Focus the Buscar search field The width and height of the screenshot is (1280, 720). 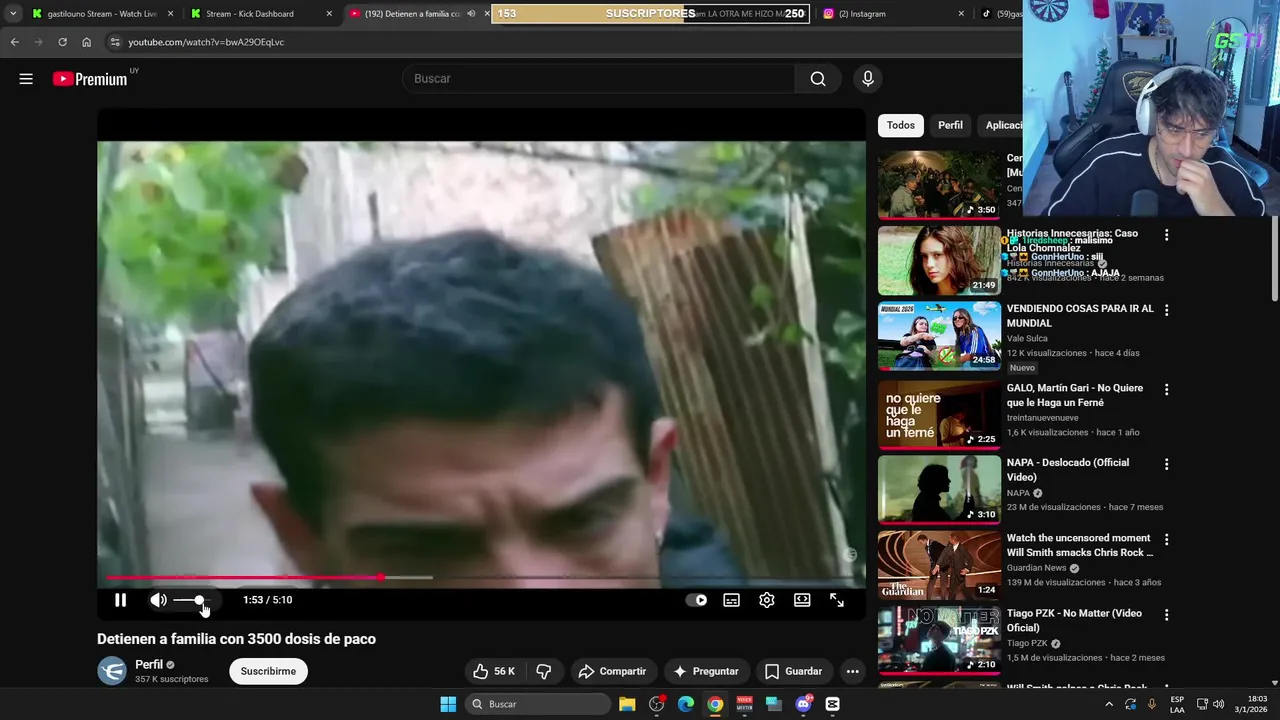click(x=598, y=79)
